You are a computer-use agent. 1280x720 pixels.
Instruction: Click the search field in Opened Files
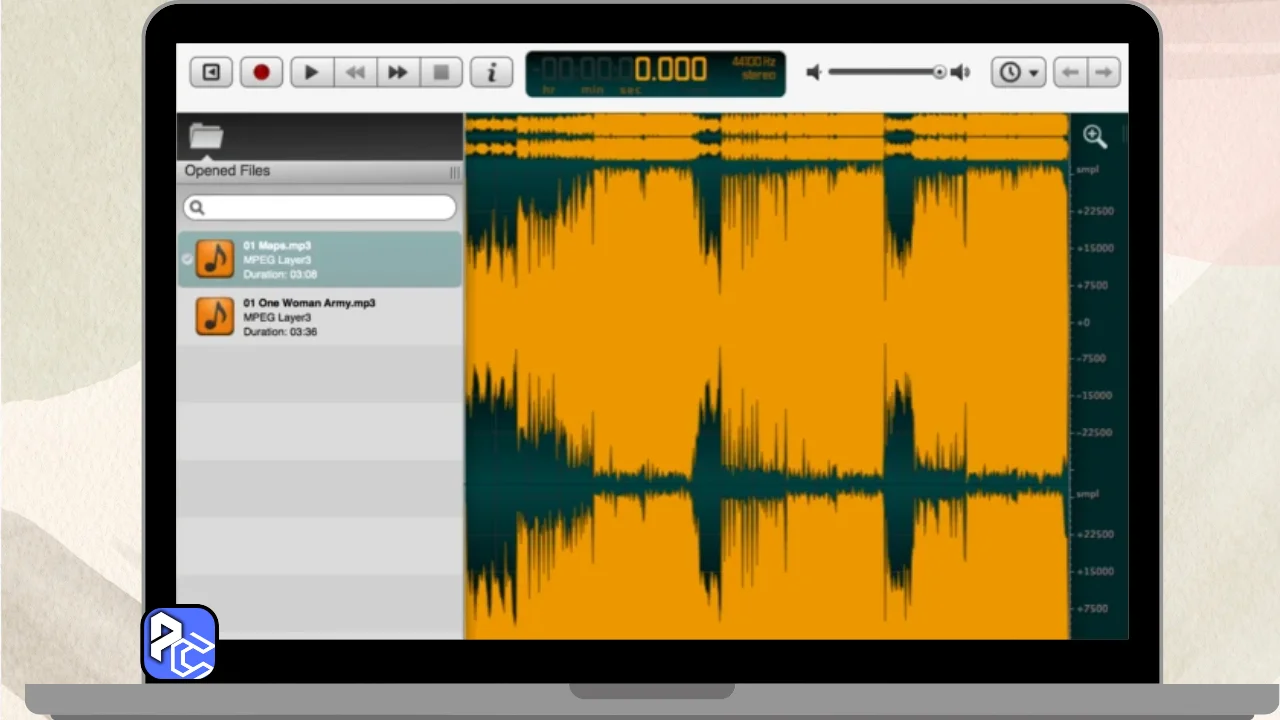[x=320, y=207]
